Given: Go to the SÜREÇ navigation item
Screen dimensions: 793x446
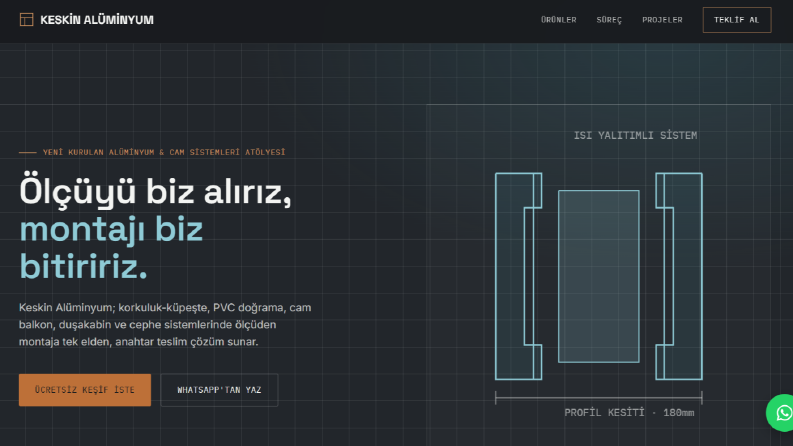Looking at the screenshot, I should pyautogui.click(x=609, y=20).
